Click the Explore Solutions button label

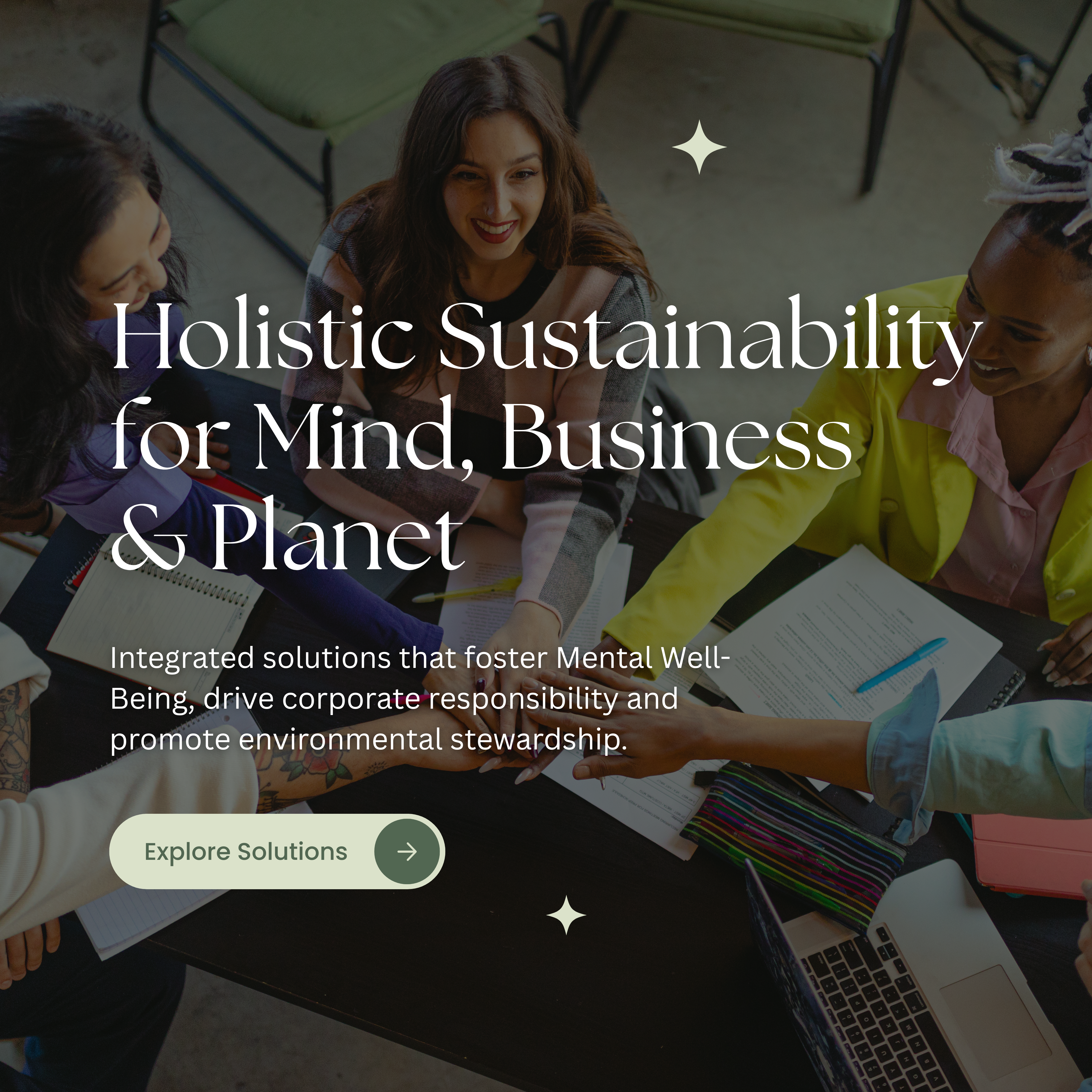pyautogui.click(x=246, y=851)
